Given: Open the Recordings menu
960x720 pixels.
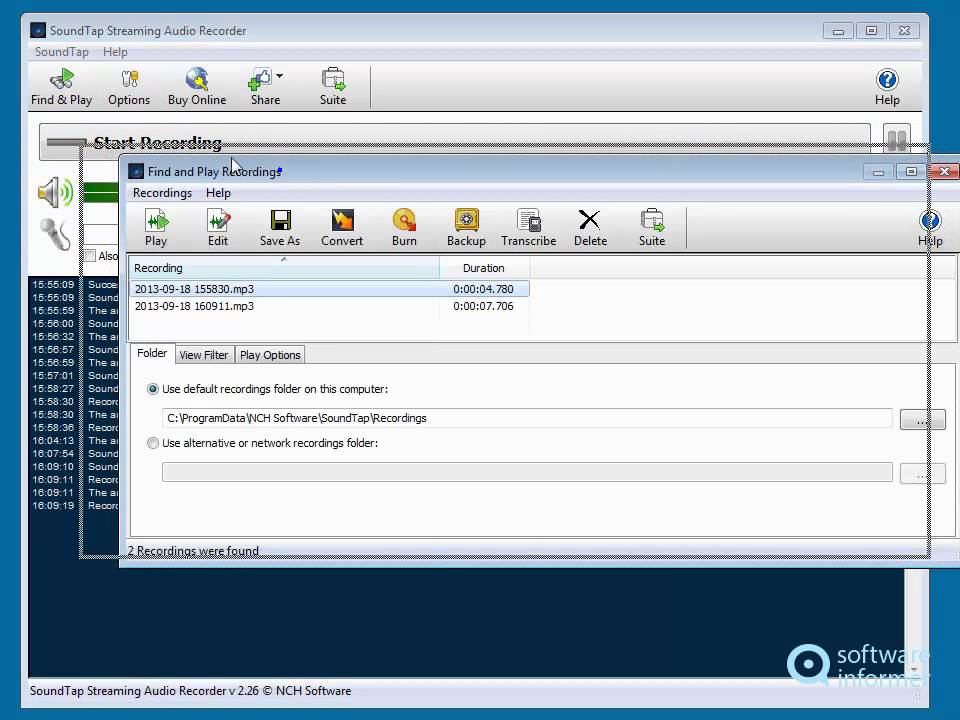Looking at the screenshot, I should [162, 193].
